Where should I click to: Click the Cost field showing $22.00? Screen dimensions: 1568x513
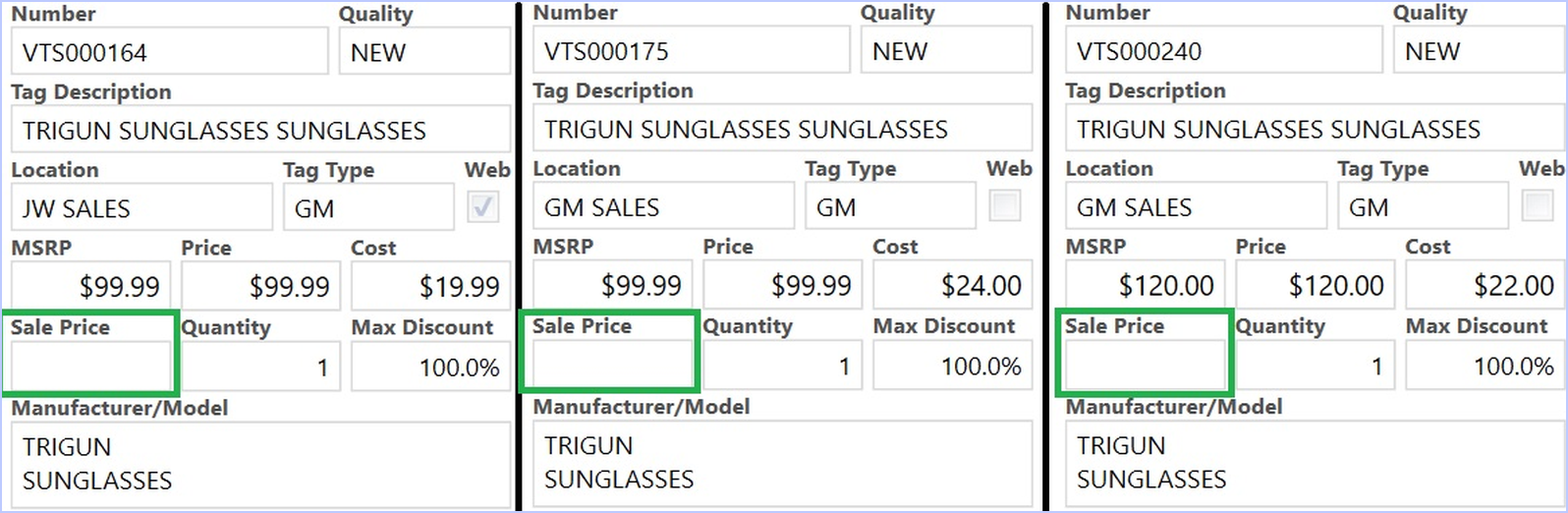[x=1486, y=285]
